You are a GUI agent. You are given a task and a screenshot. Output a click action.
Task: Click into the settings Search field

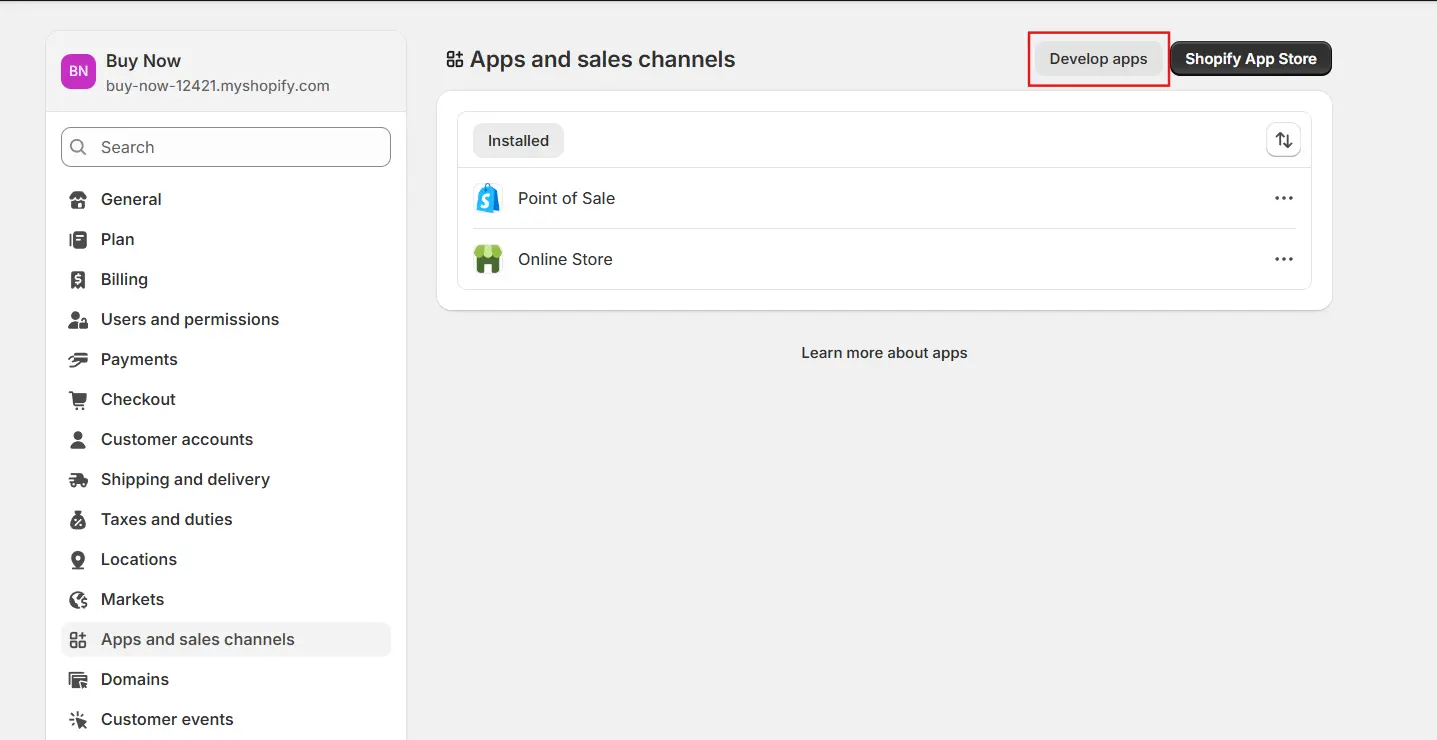click(x=240, y=147)
